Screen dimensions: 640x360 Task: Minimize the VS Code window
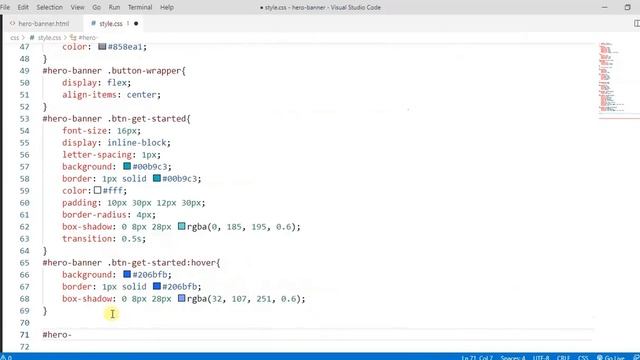pos(604,7)
